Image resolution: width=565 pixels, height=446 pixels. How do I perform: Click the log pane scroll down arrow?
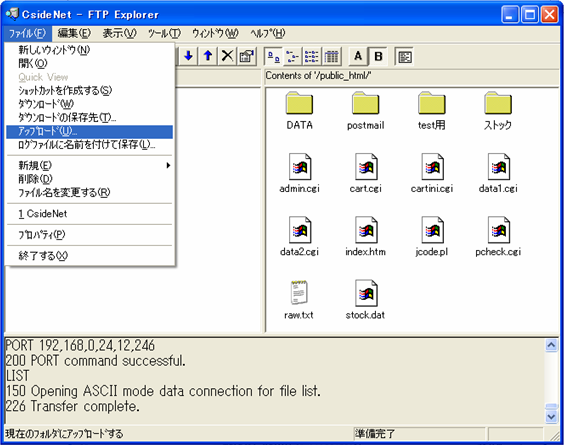[551, 417]
